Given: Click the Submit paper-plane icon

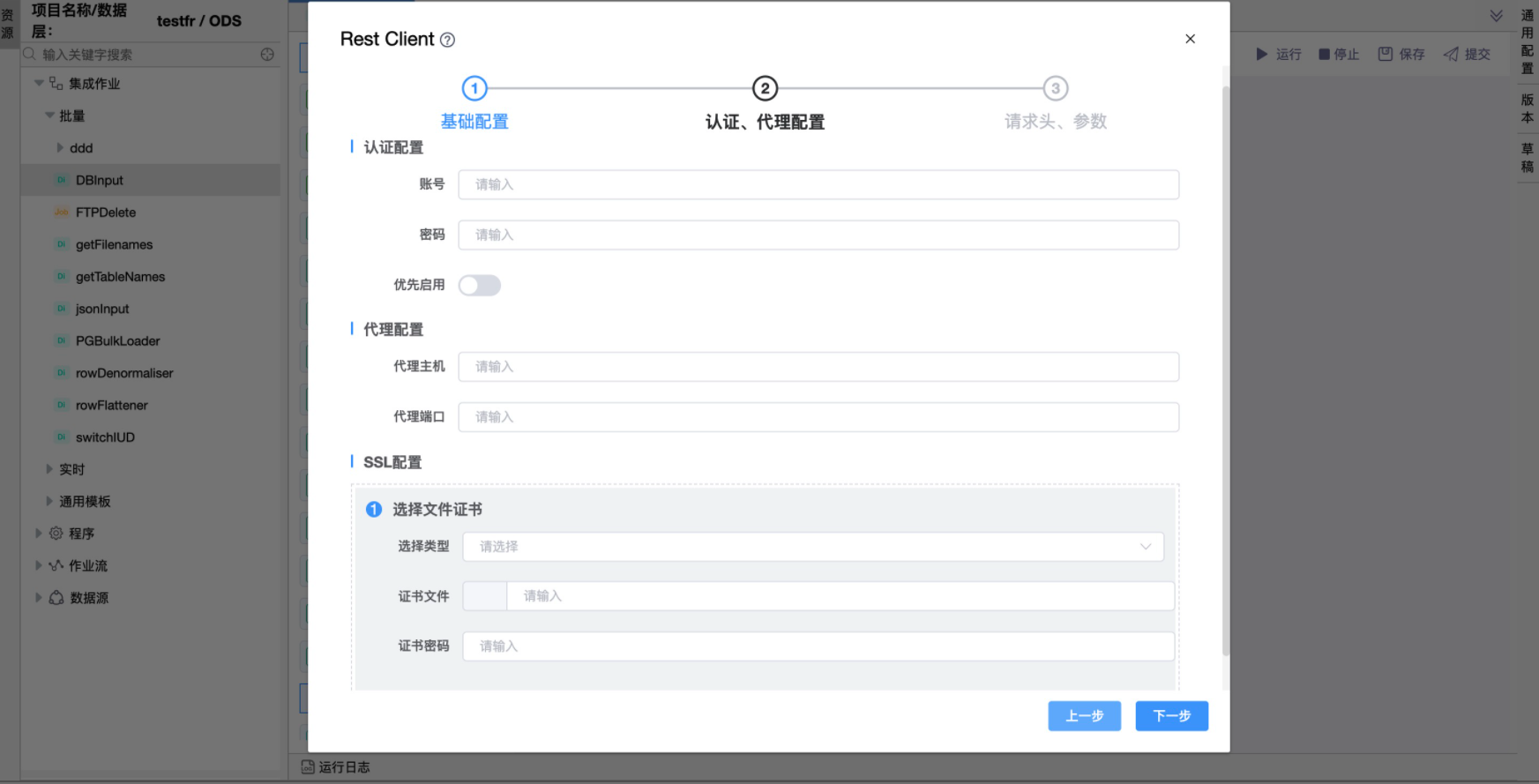Looking at the screenshot, I should (x=1451, y=55).
